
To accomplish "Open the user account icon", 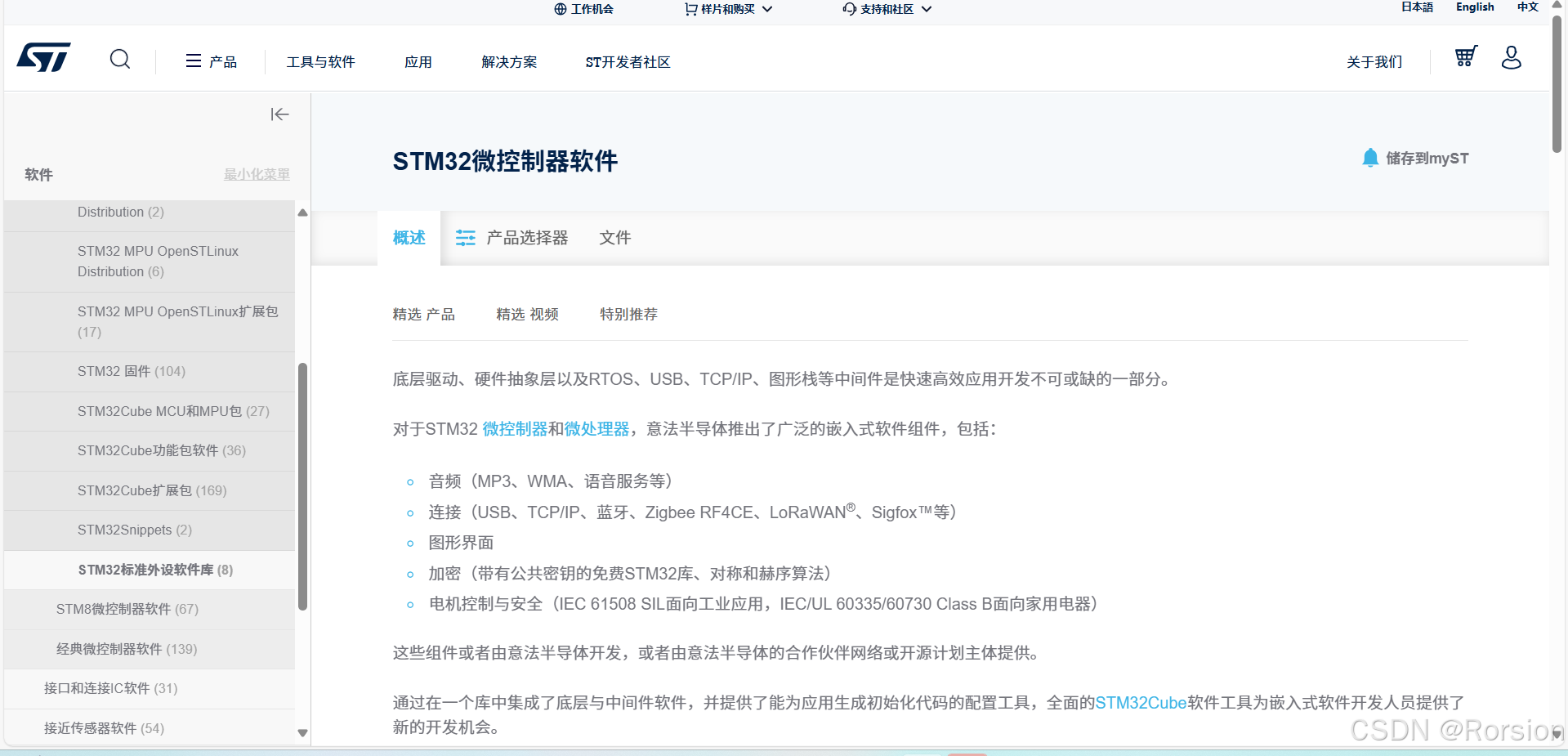I will (1512, 57).
